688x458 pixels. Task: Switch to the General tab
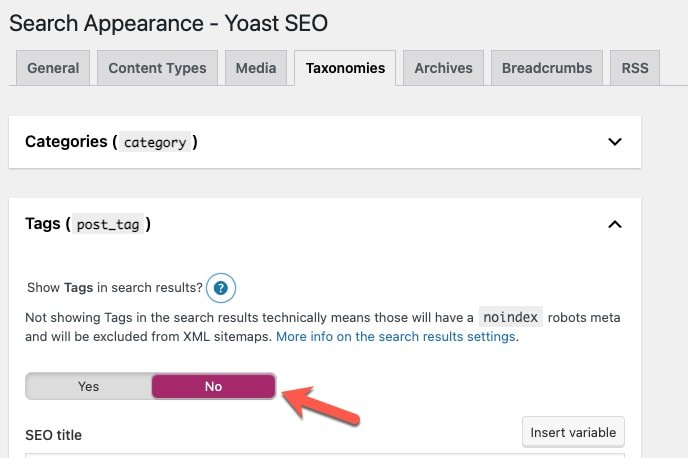(x=53, y=68)
